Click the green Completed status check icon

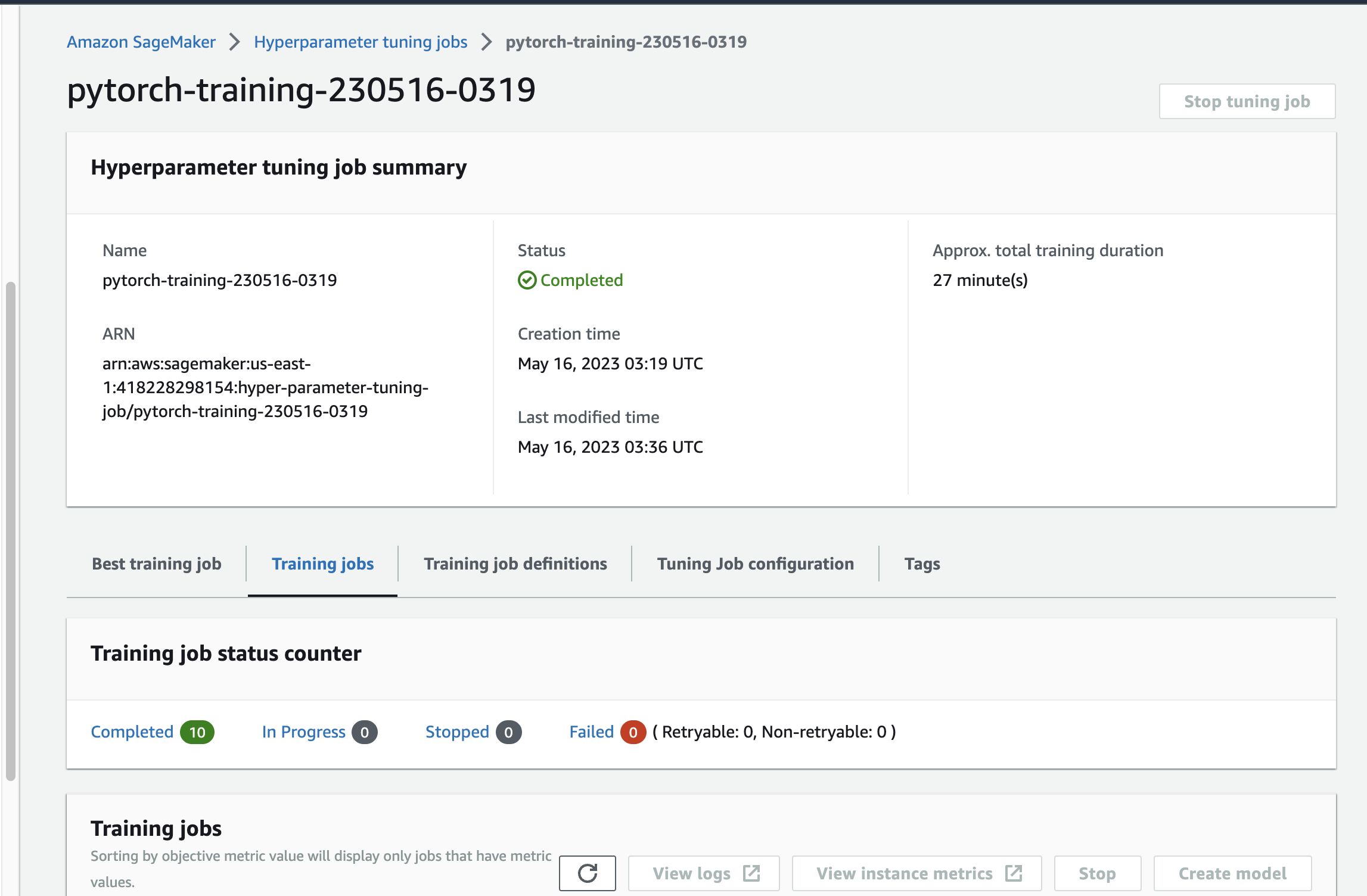click(527, 280)
